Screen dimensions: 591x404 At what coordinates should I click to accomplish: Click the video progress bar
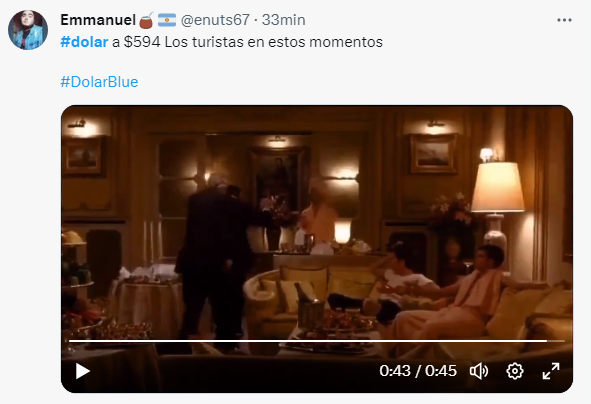click(317, 341)
